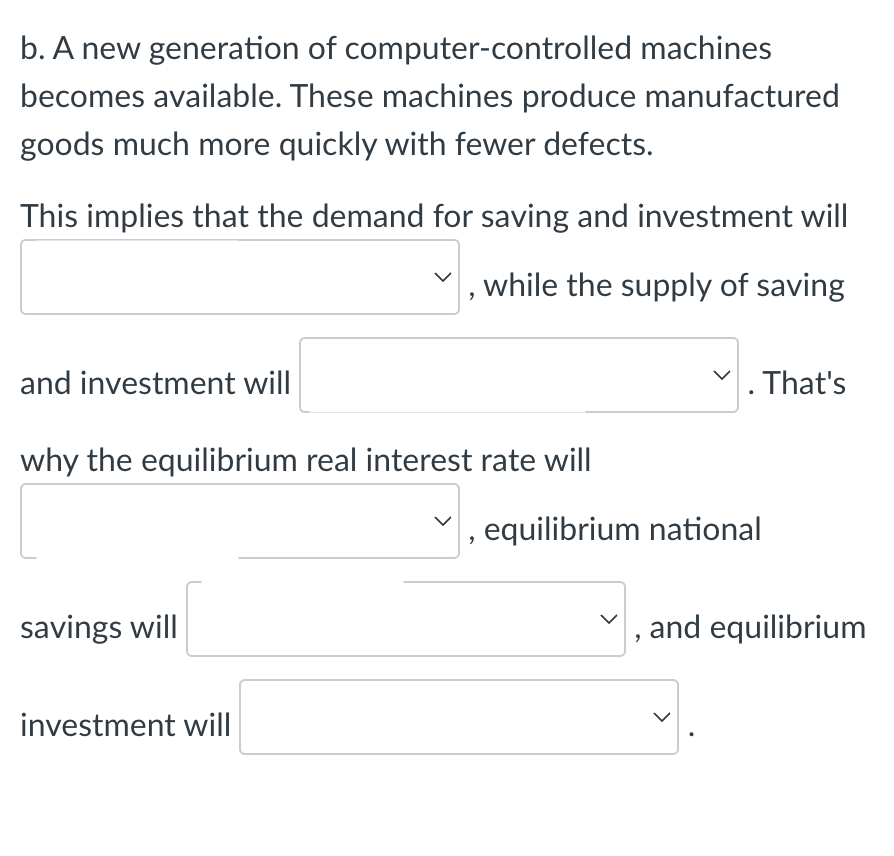Viewport: 894px width, 856px height.
Task: Select the blank below 'interest rate will'
Action: [240, 521]
